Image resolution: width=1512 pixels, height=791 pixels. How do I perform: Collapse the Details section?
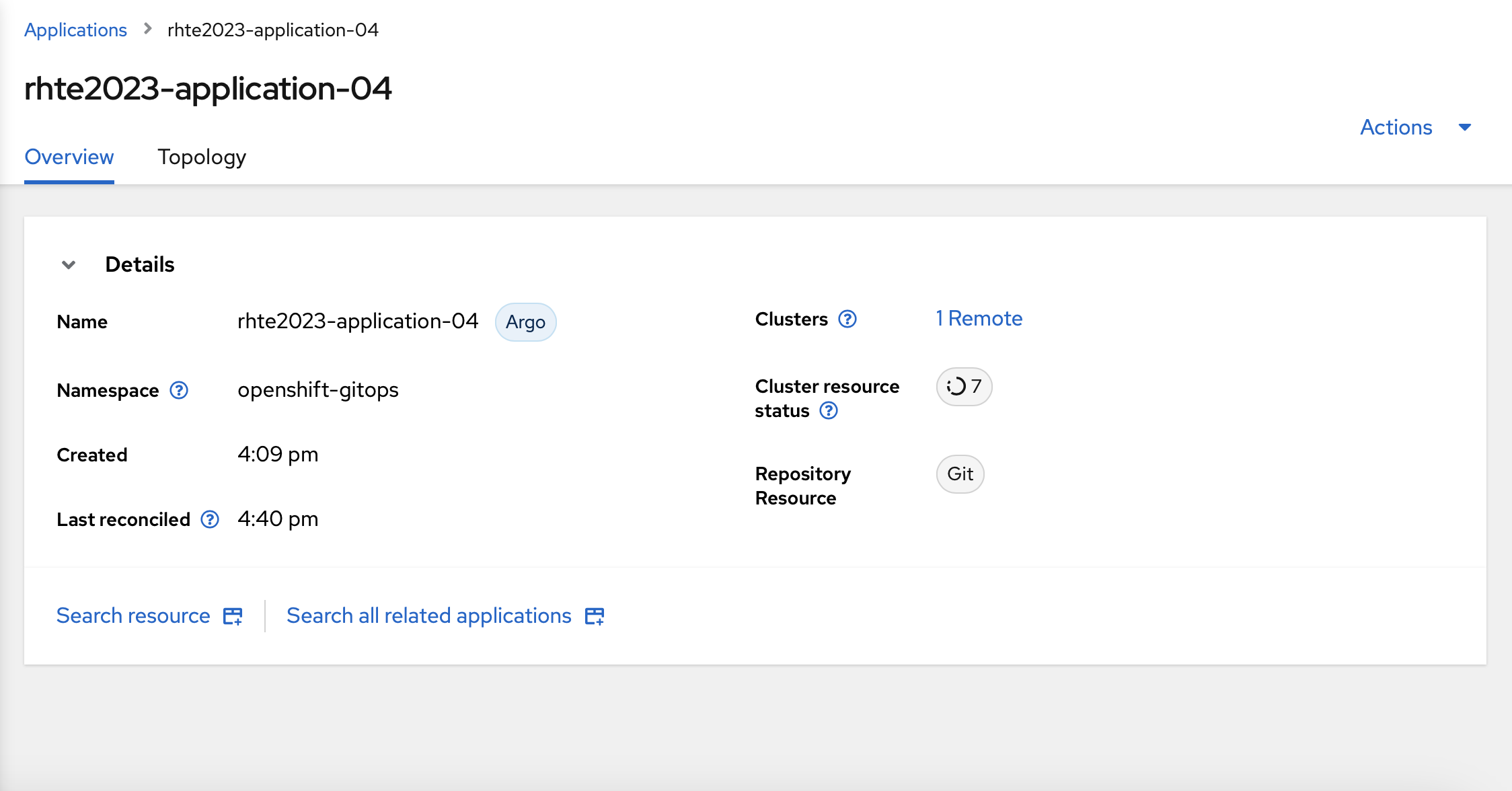tap(69, 264)
